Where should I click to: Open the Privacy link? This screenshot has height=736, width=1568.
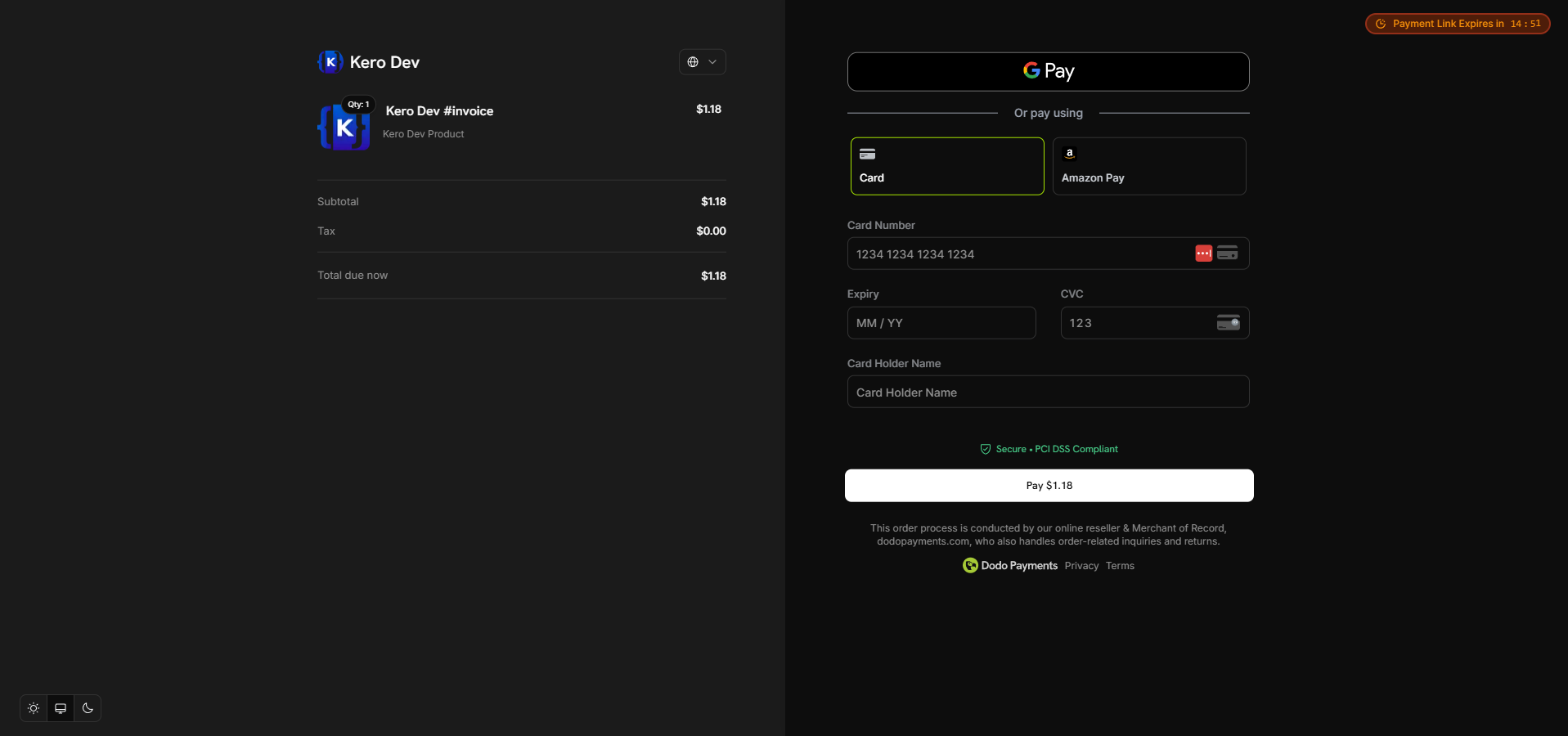click(1081, 566)
